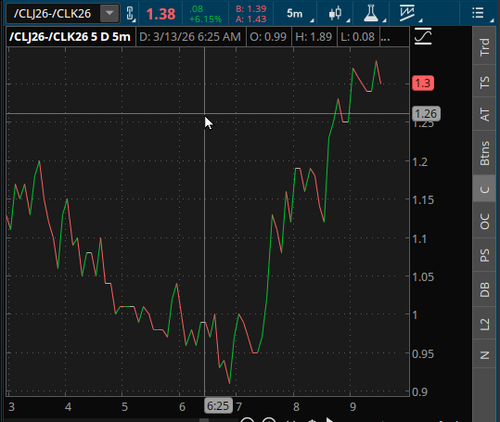
Task: Click the /CLJ26-/CLK26 5 D 5m chart title
Action: 70,37
